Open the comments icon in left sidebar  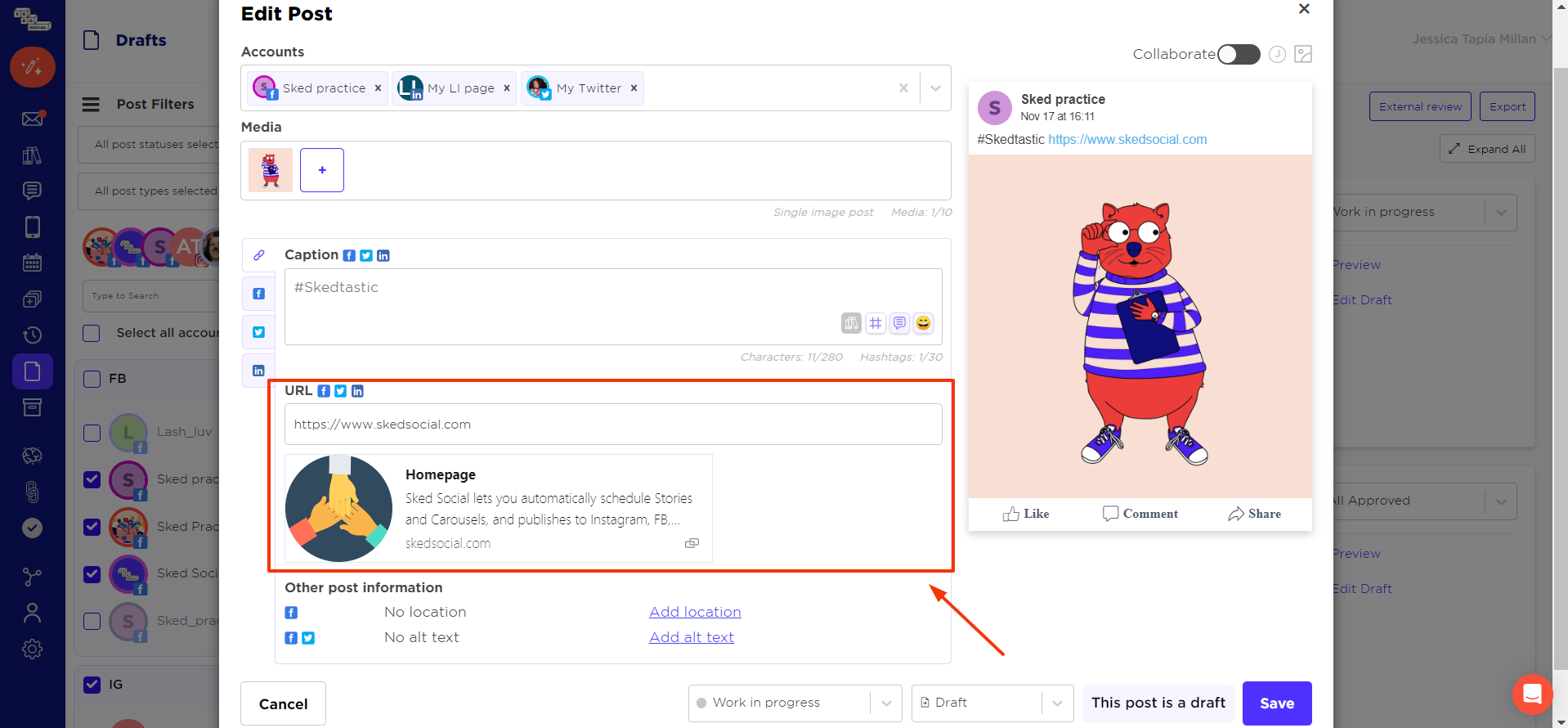pos(32,191)
